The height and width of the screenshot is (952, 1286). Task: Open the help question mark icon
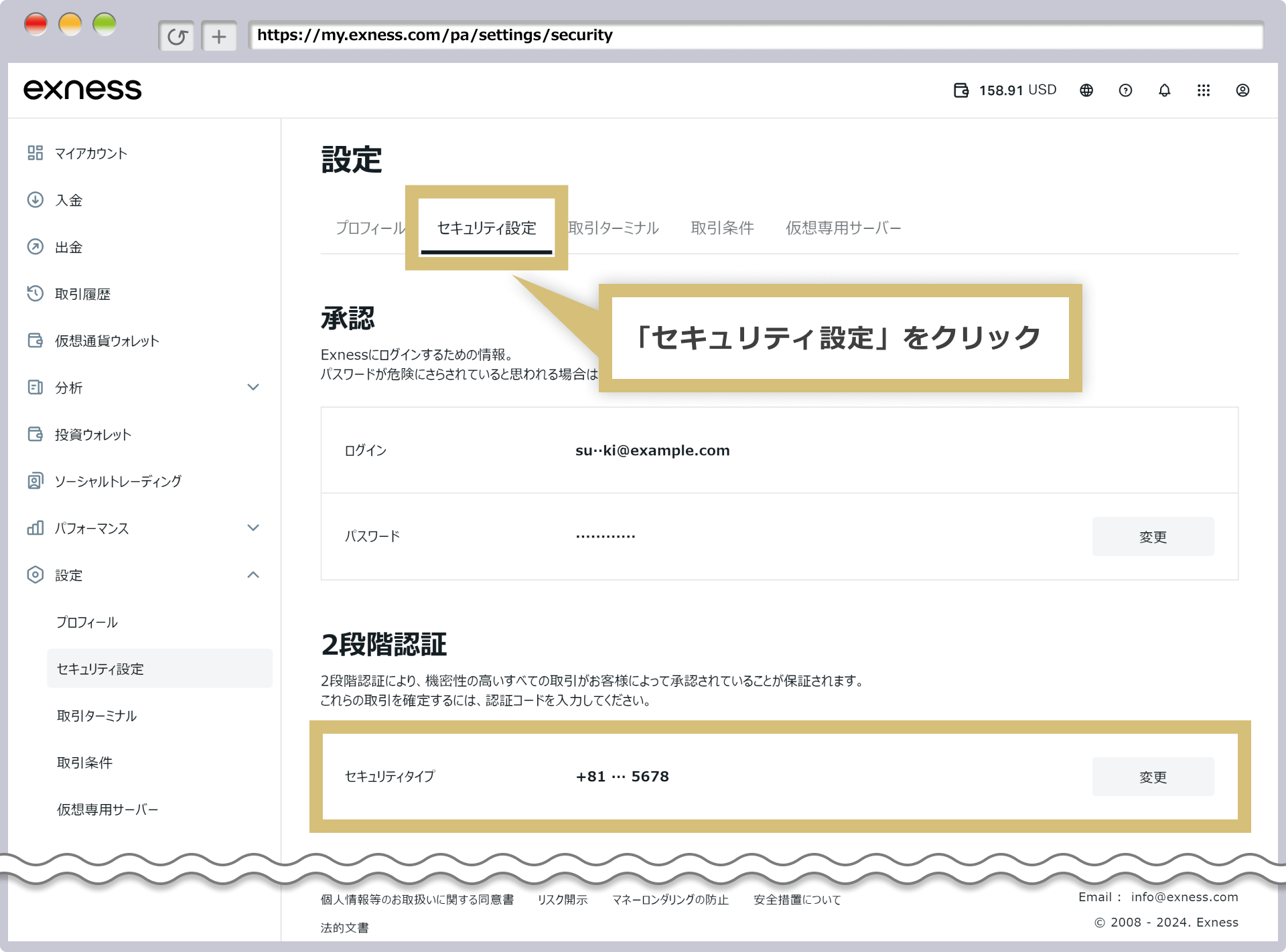[1125, 90]
